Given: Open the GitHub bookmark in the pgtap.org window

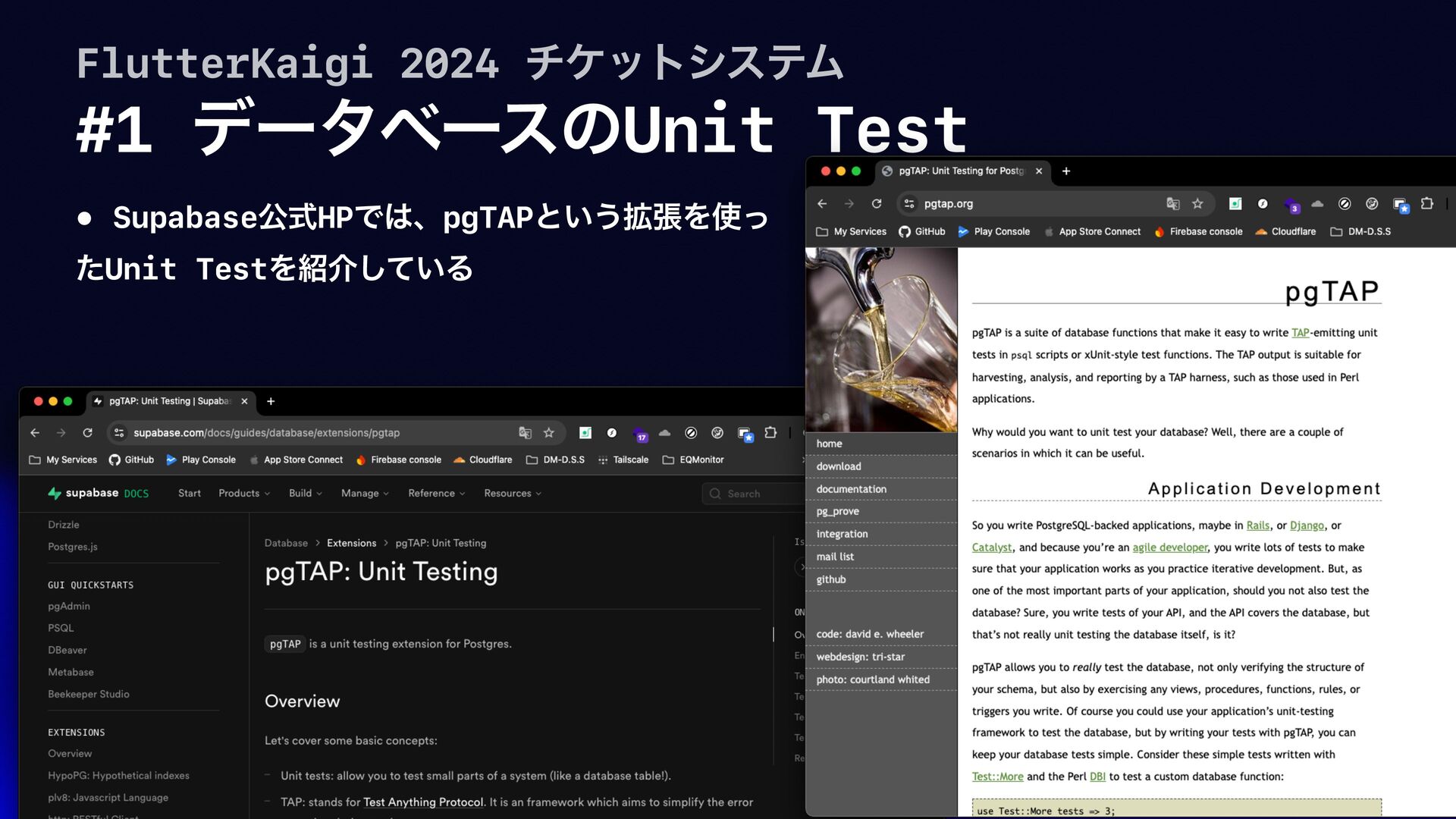Looking at the screenshot, I should (x=921, y=232).
